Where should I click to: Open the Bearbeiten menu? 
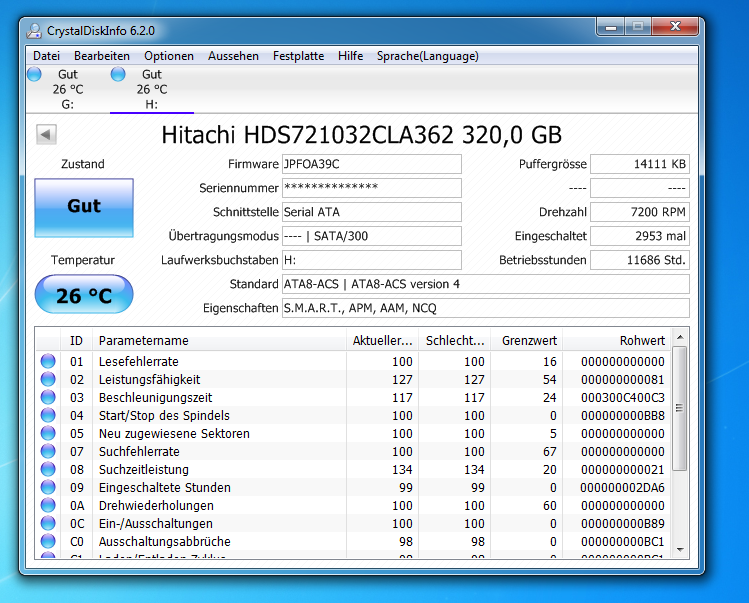tap(102, 56)
